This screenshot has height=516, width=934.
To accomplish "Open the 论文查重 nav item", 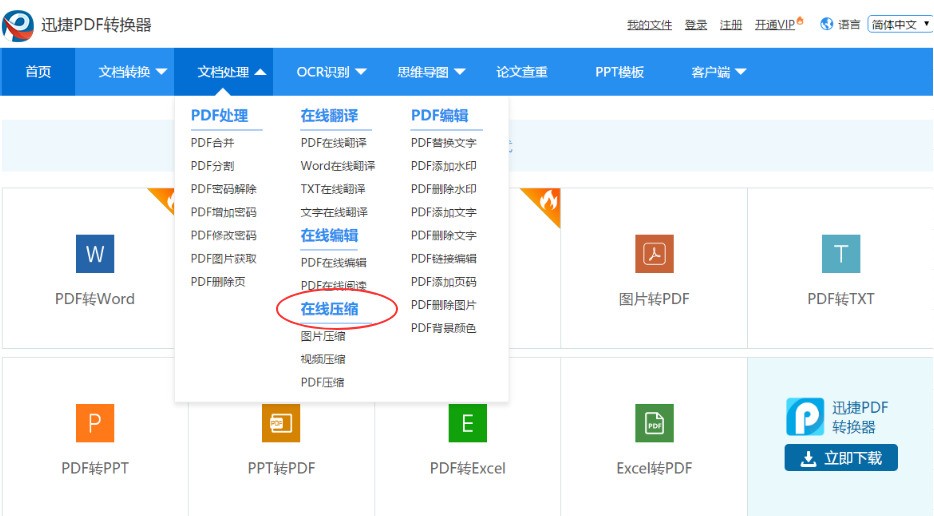I will tap(522, 72).
